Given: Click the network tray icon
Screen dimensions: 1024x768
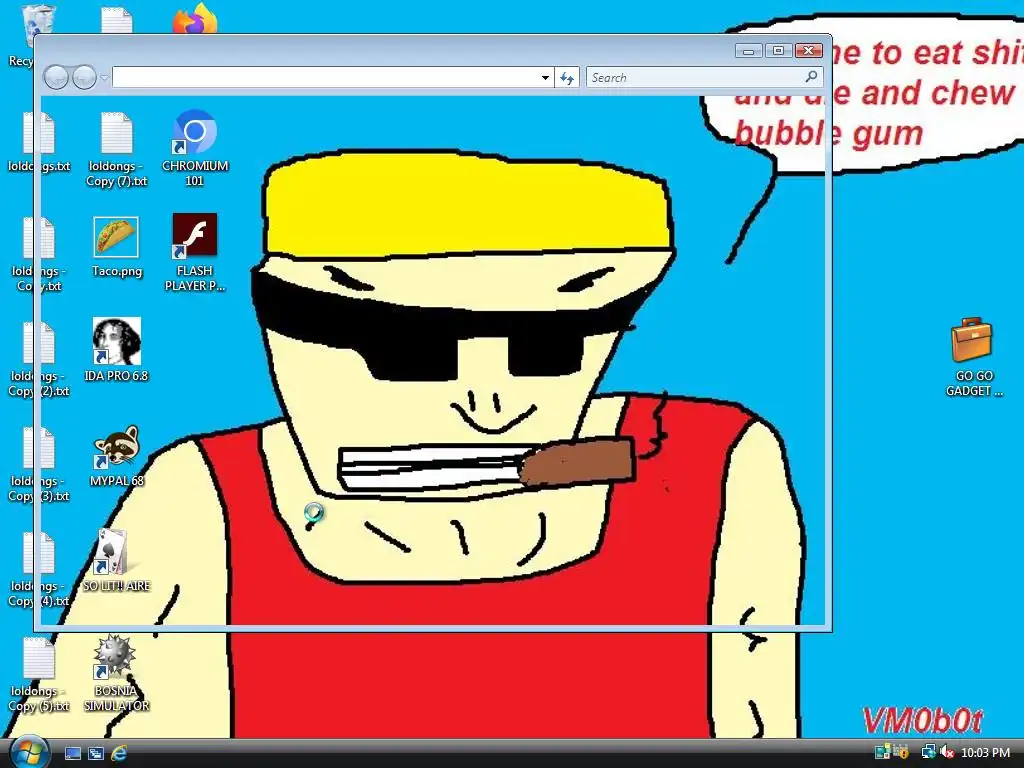Looking at the screenshot, I should [x=928, y=753].
